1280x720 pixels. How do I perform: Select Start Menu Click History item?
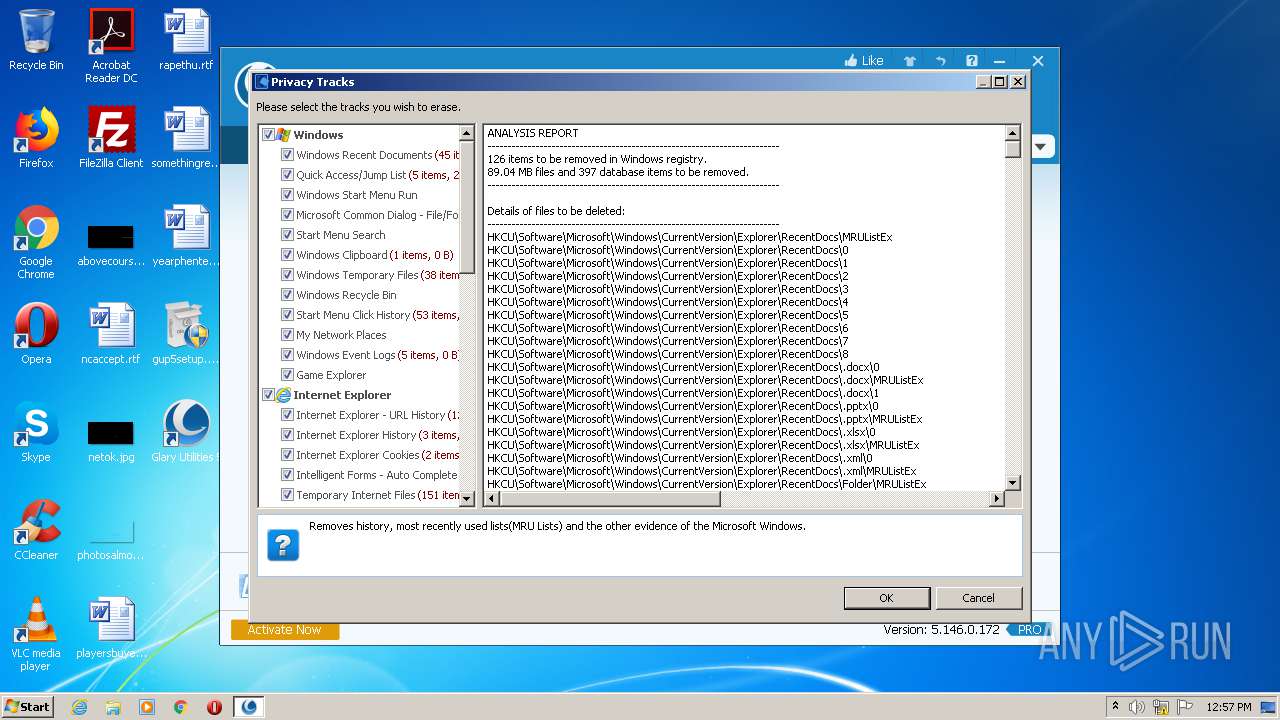click(377, 315)
